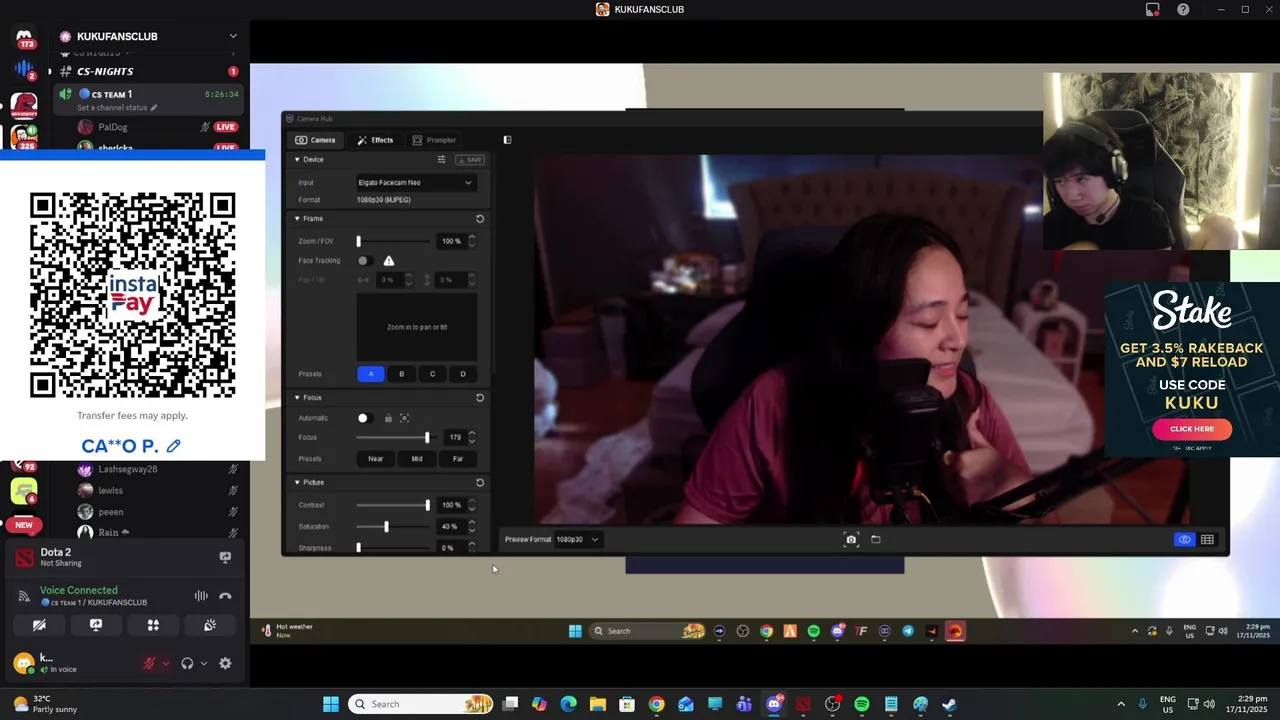This screenshot has width=1280, height=720.
Task: Open voice connection signal details icon
Action: pyautogui.click(x=24, y=596)
